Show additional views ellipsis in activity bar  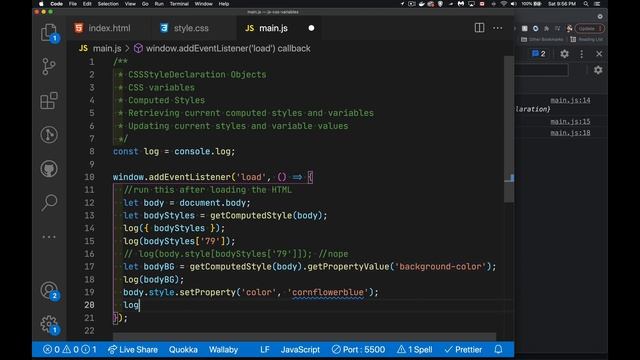coord(49,236)
